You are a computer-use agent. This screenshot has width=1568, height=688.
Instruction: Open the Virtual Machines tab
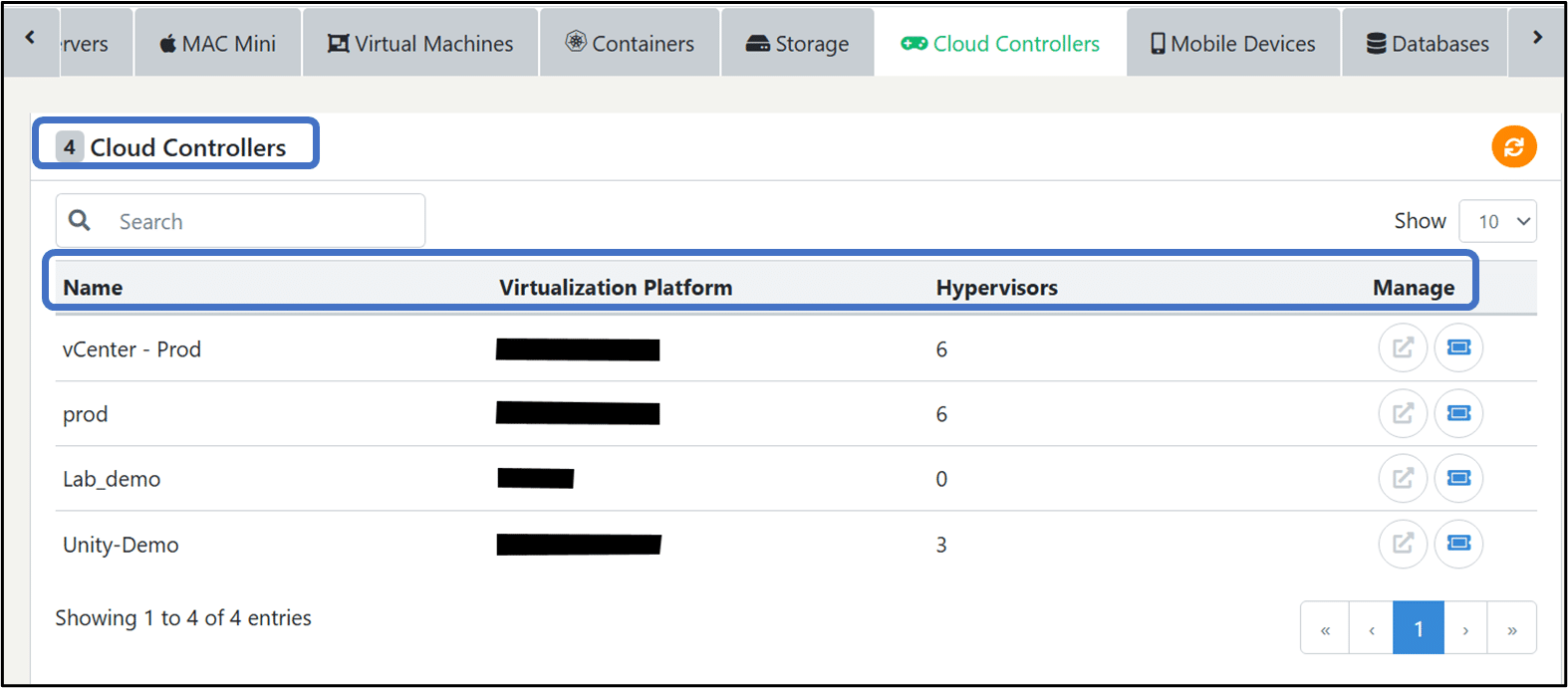click(x=420, y=43)
